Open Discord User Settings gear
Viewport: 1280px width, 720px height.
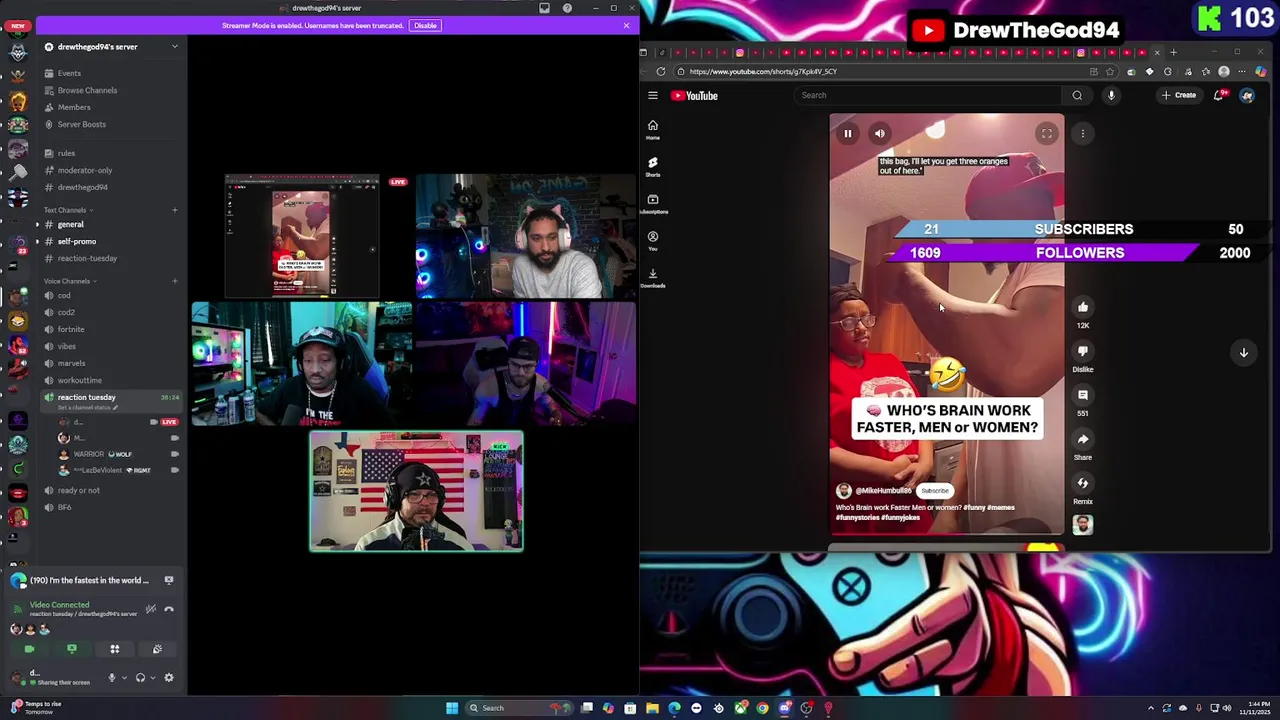(x=169, y=677)
